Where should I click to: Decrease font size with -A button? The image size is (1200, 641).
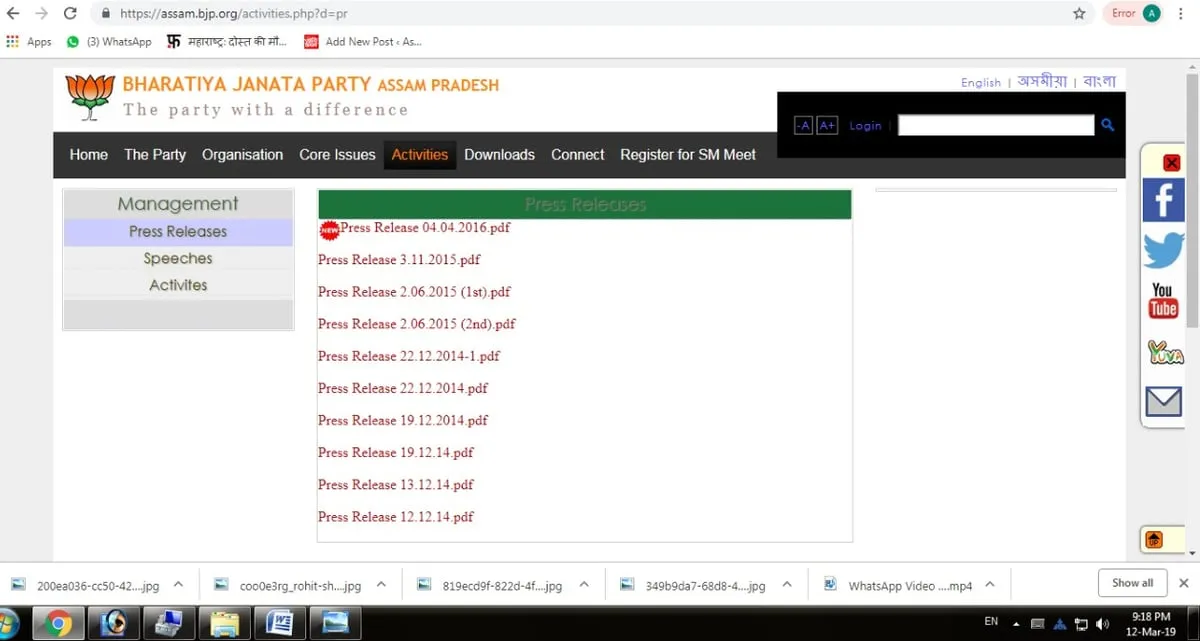(803, 125)
